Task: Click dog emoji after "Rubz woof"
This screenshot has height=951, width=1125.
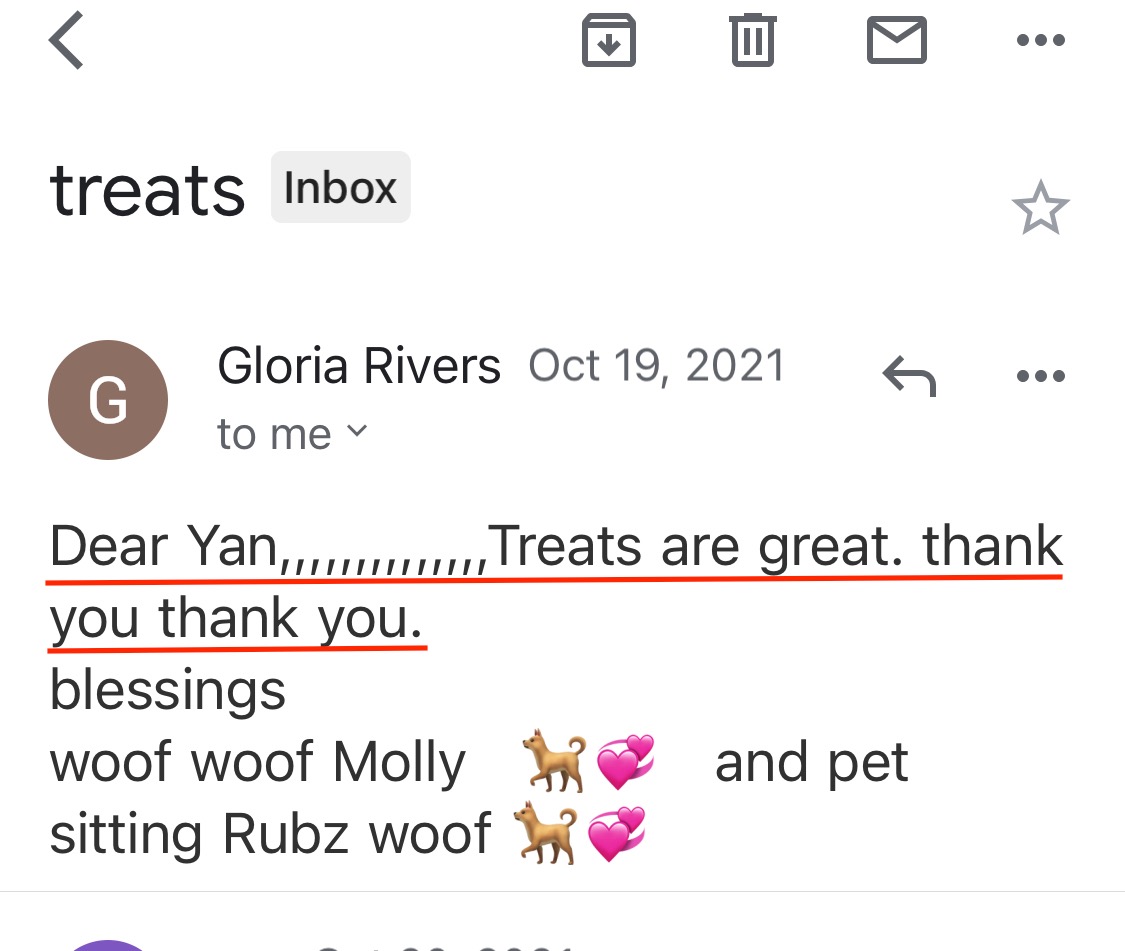Action: point(544,834)
